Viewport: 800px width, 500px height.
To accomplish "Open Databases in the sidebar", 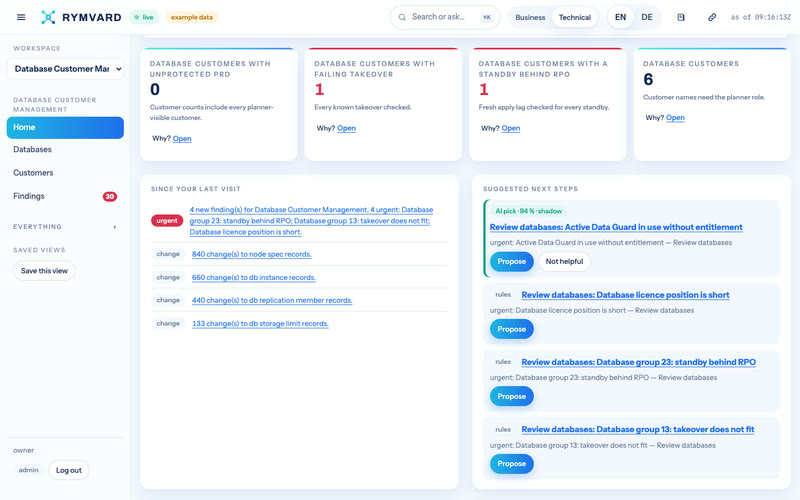I will (x=65, y=149).
